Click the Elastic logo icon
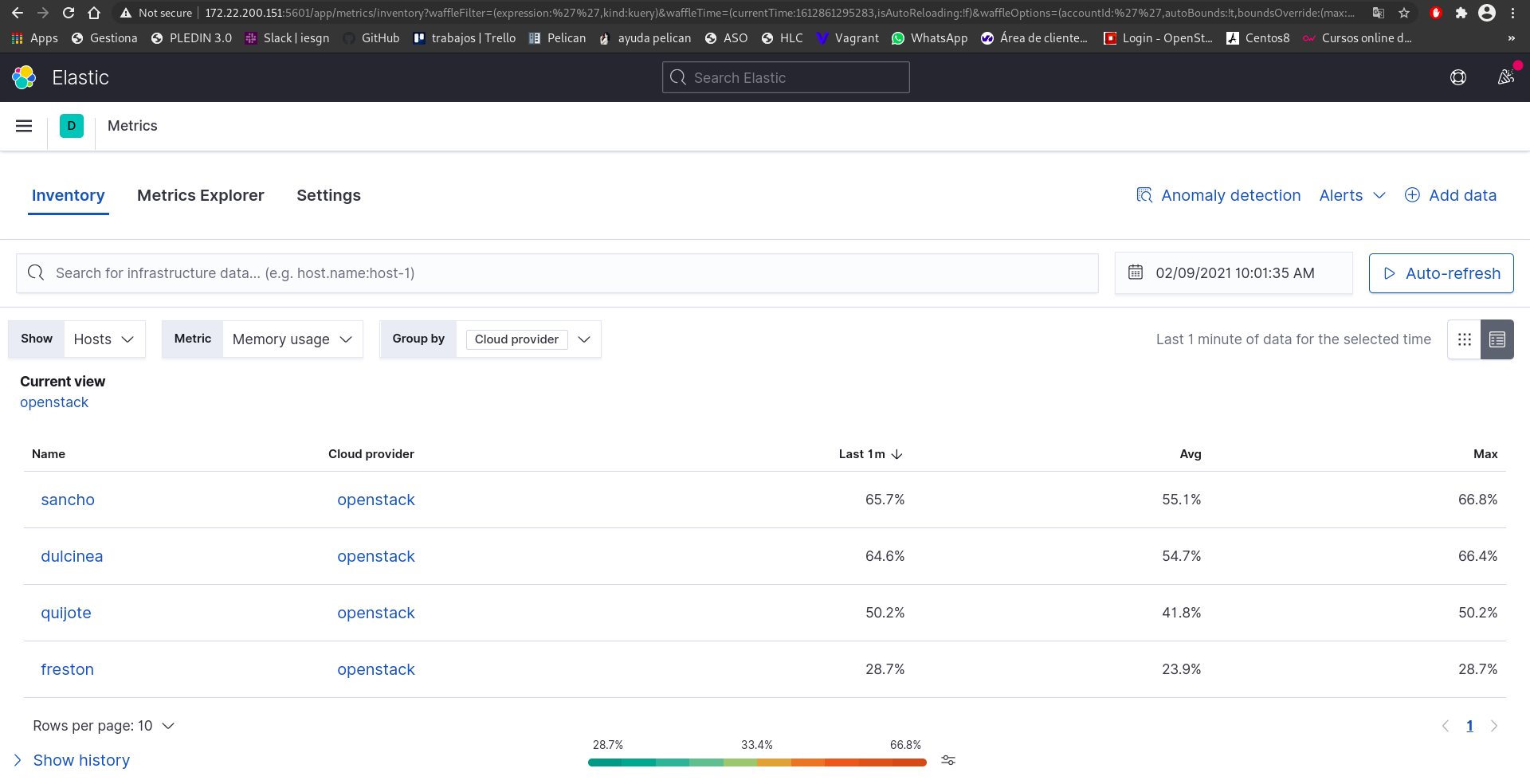Screen dimensions: 1530x784 tap(24, 77)
